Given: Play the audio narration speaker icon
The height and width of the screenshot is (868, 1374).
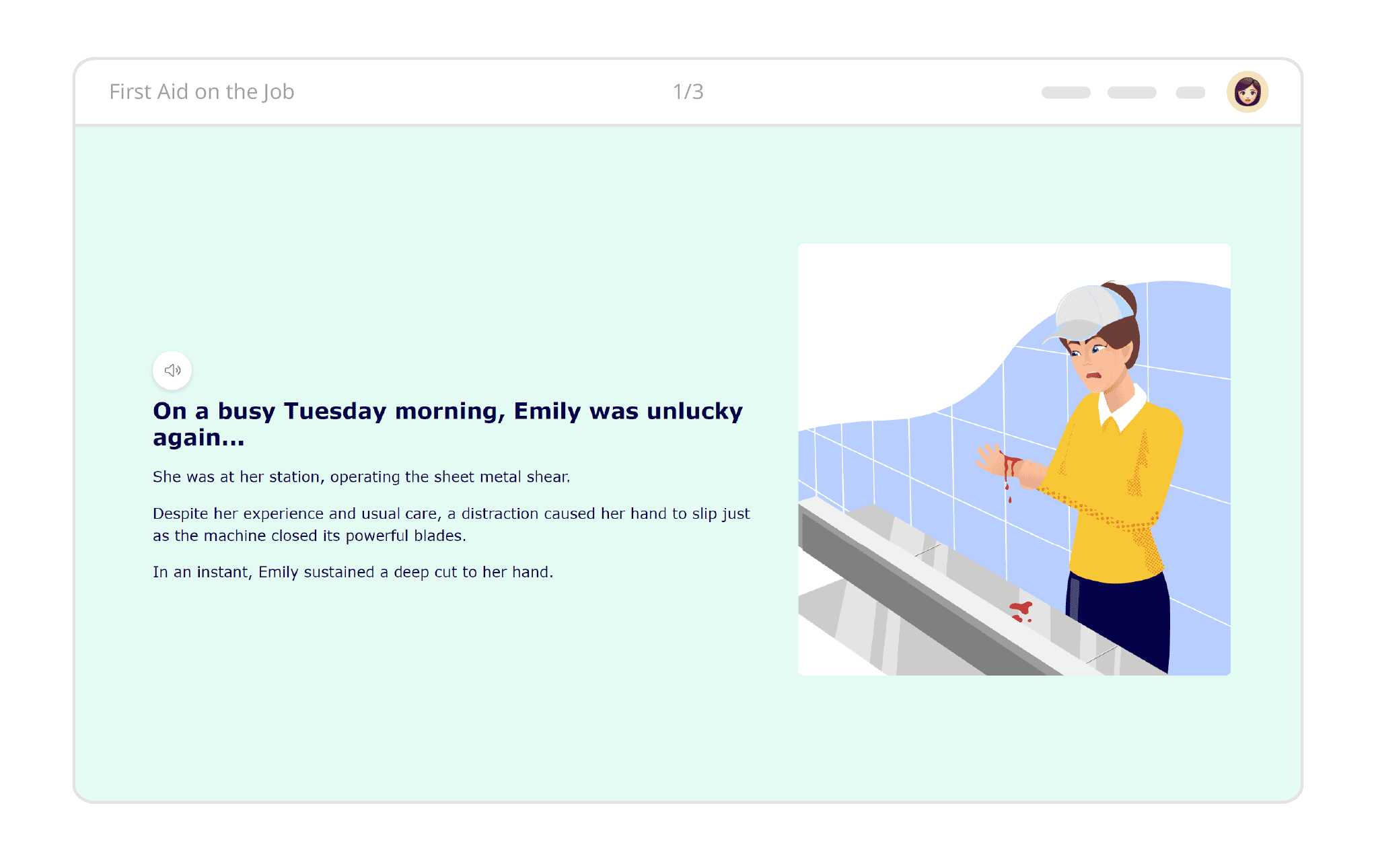Looking at the screenshot, I should (x=172, y=370).
